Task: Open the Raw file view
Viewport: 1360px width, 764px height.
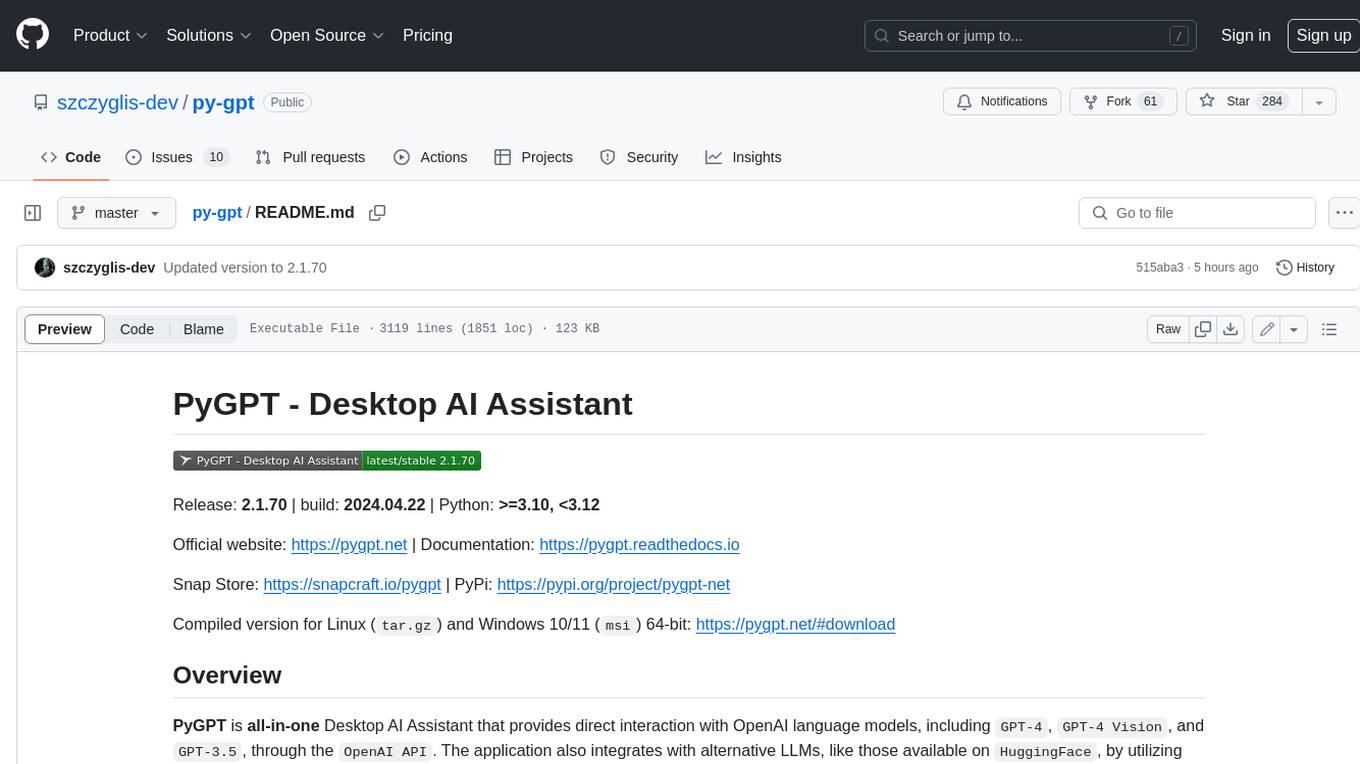Action: click(x=1168, y=329)
